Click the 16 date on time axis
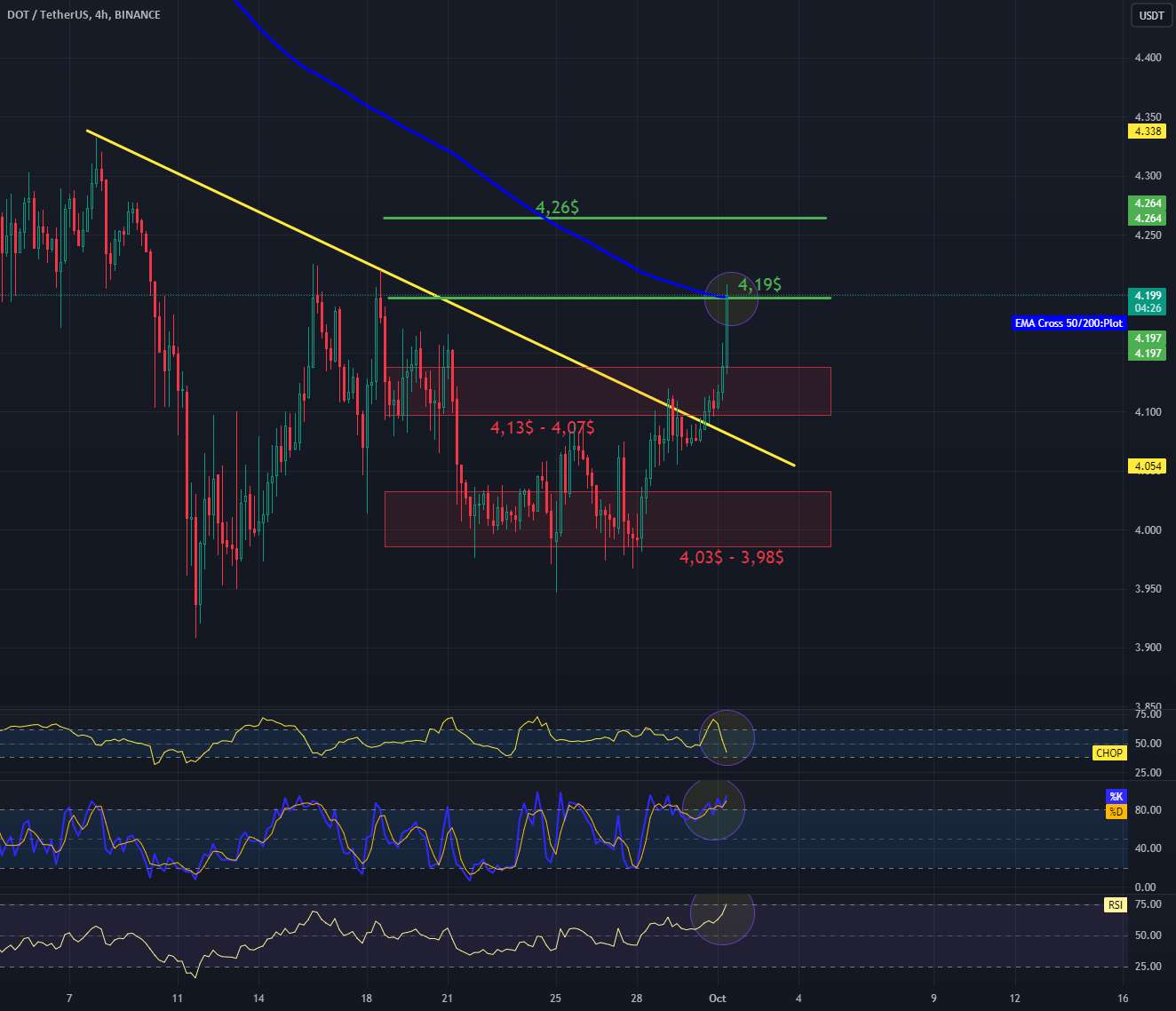Image resolution: width=1176 pixels, height=1011 pixels. coord(1124,998)
